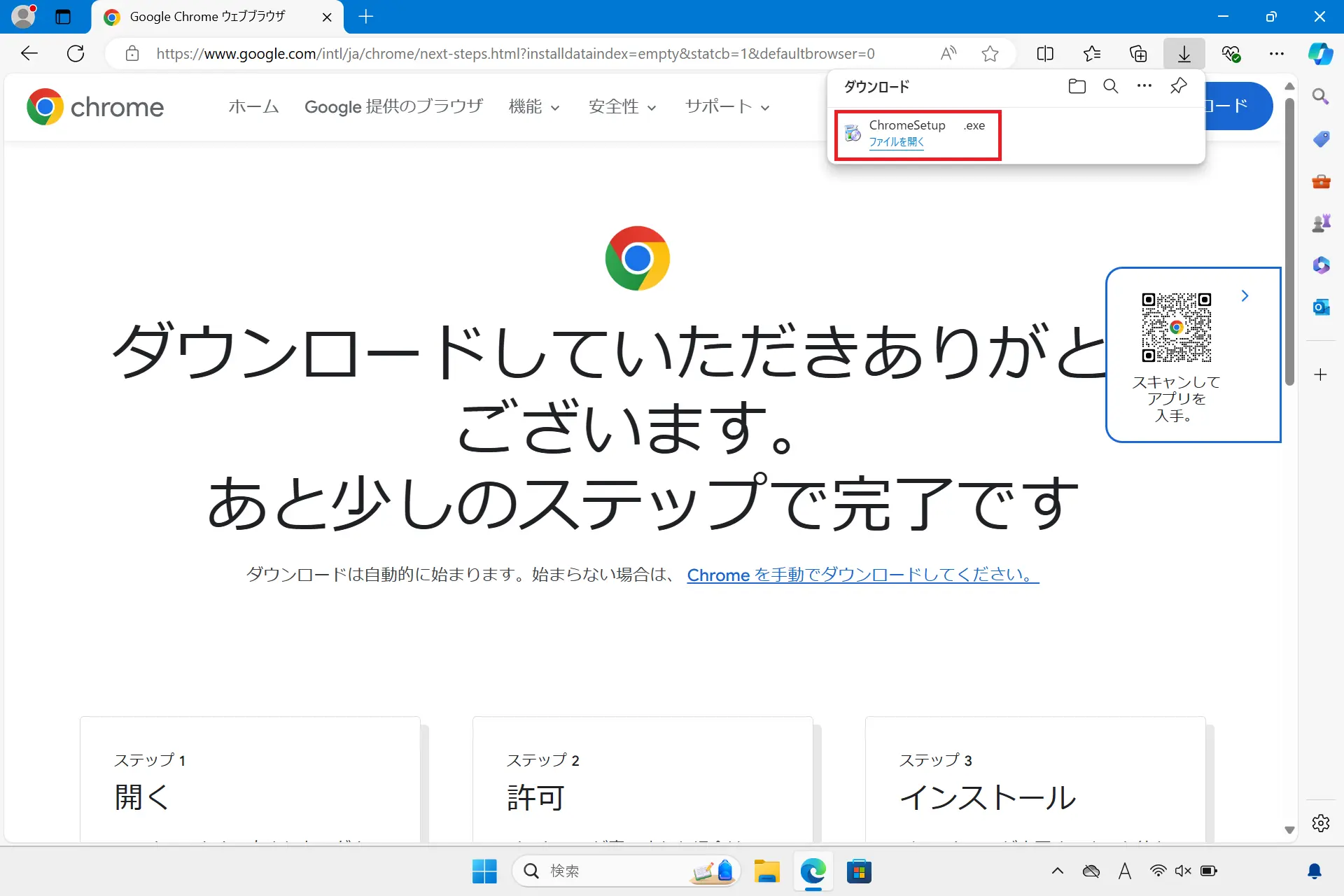Screen dimensions: 1344x896
Task: Reload the current page
Action: point(76,53)
